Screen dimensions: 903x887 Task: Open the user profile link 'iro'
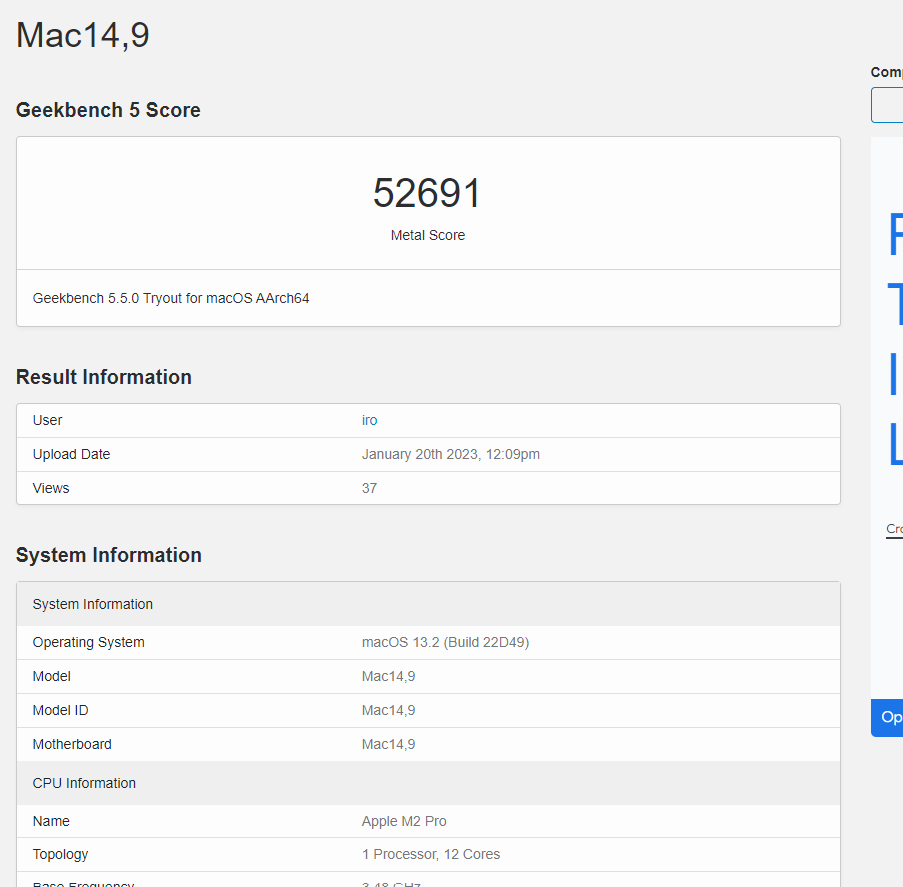(x=369, y=420)
